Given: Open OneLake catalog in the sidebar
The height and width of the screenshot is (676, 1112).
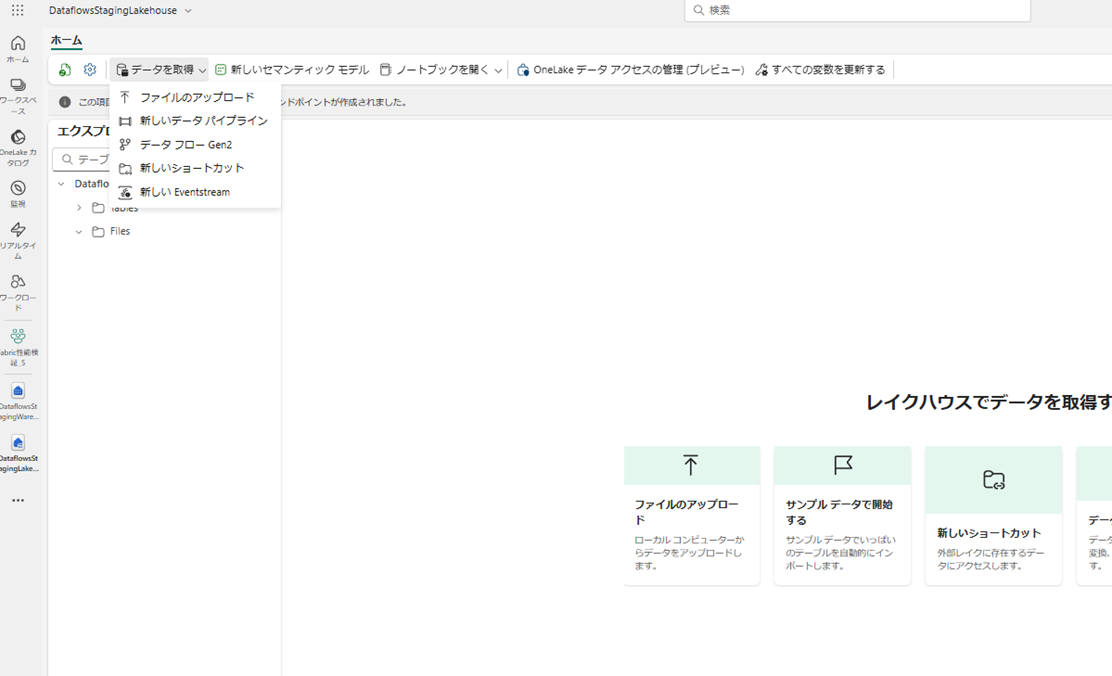Looking at the screenshot, I should 18,148.
